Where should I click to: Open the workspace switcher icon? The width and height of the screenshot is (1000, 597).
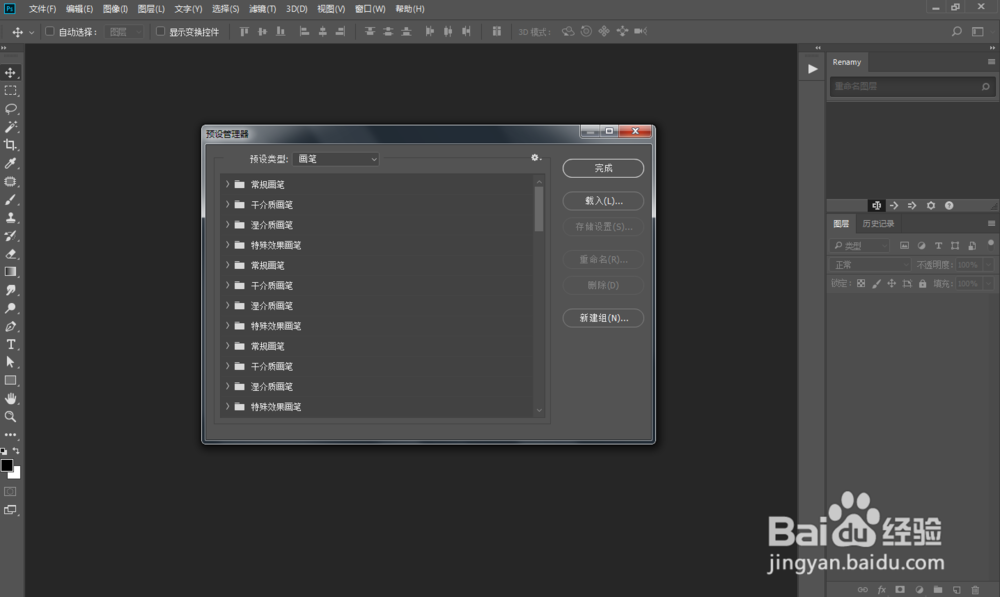(x=978, y=31)
